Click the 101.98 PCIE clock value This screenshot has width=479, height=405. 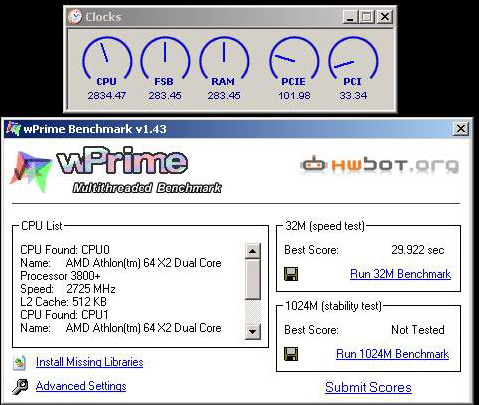pos(294,96)
